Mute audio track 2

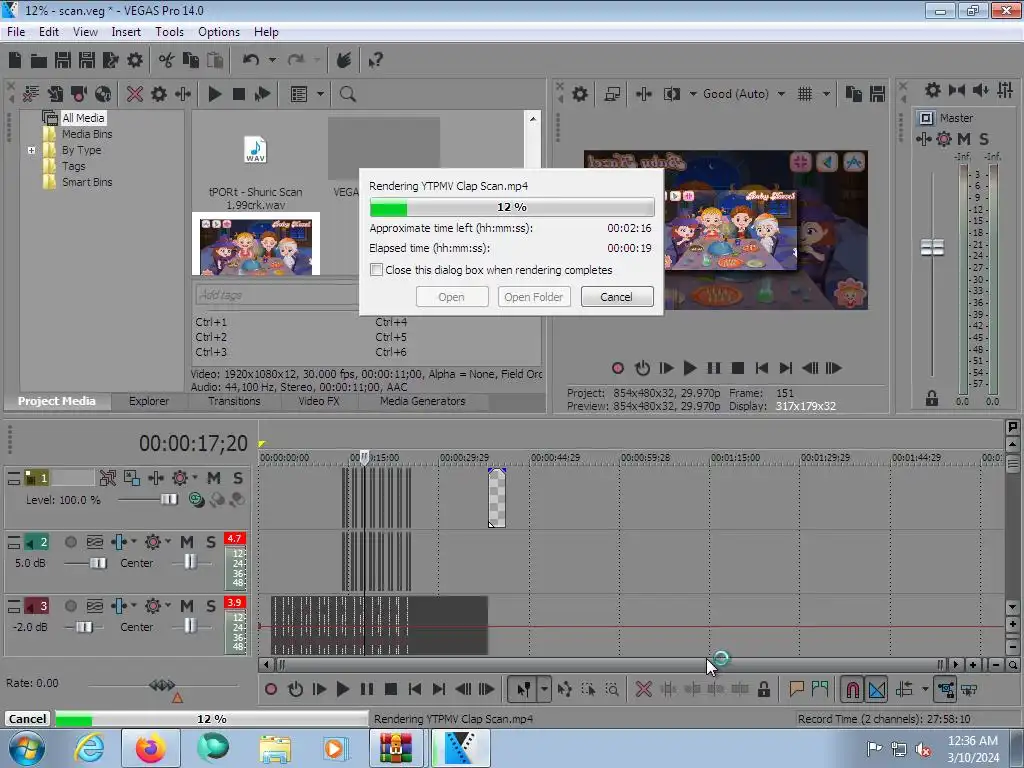coord(187,542)
